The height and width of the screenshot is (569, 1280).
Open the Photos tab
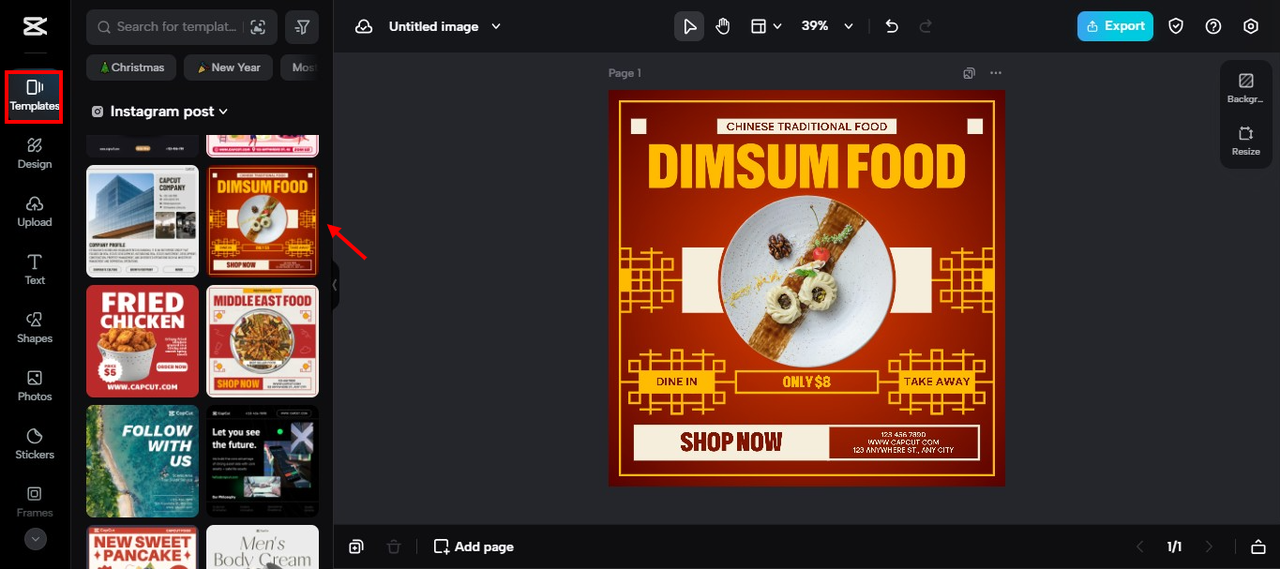pyautogui.click(x=34, y=386)
